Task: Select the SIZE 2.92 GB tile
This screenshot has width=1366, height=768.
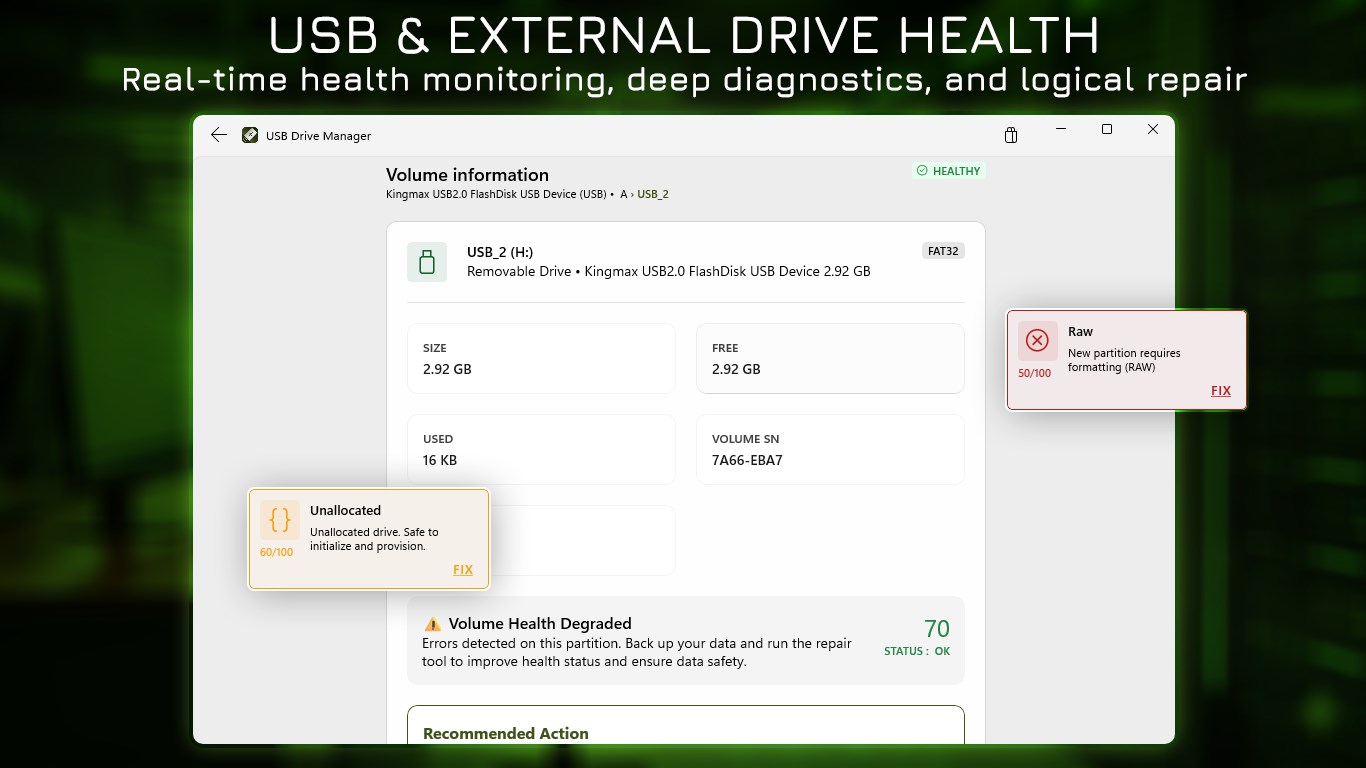Action: (542, 358)
